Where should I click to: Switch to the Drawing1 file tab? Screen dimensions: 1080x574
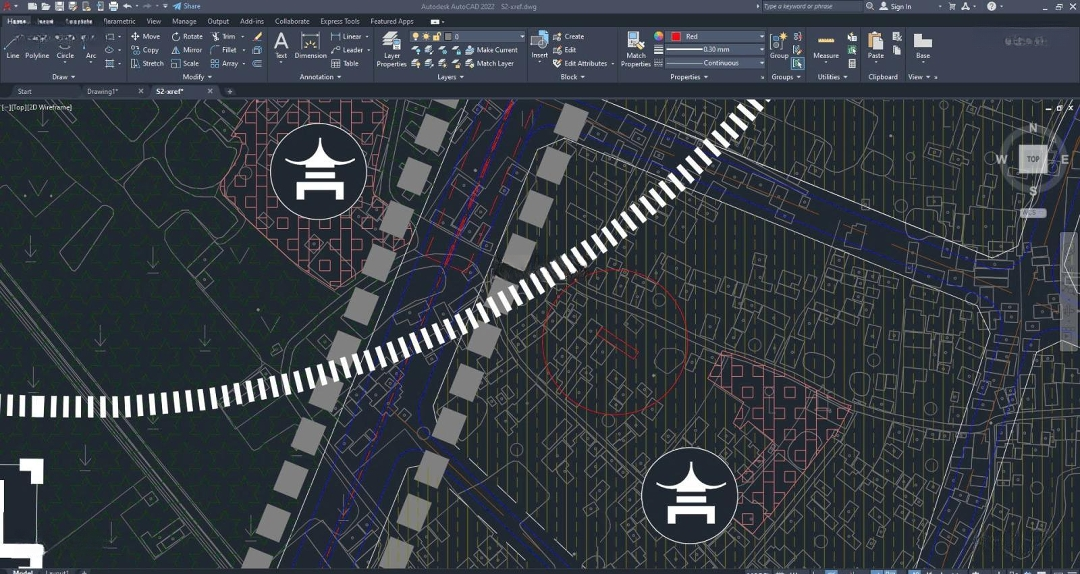click(x=102, y=91)
